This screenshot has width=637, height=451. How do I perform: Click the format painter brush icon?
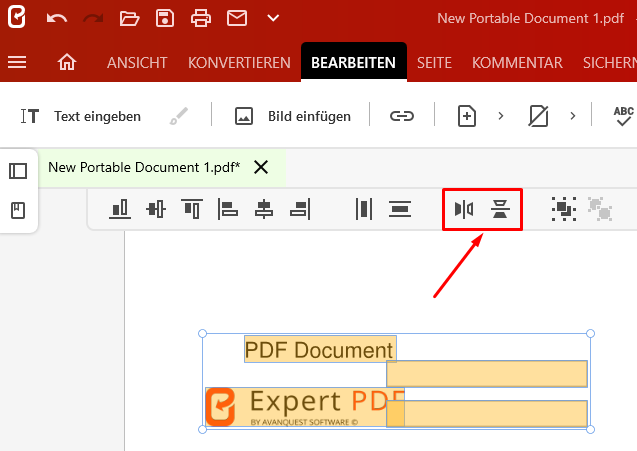pyautogui.click(x=179, y=116)
